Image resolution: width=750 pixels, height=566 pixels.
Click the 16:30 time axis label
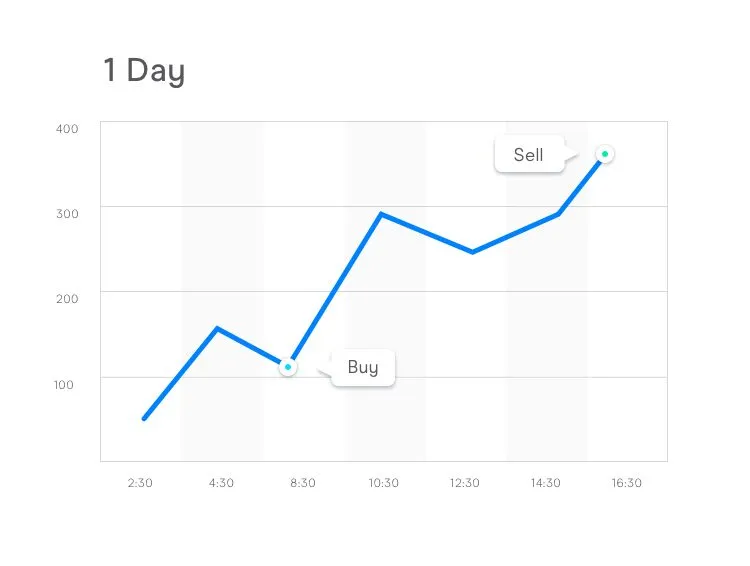pyautogui.click(x=627, y=483)
